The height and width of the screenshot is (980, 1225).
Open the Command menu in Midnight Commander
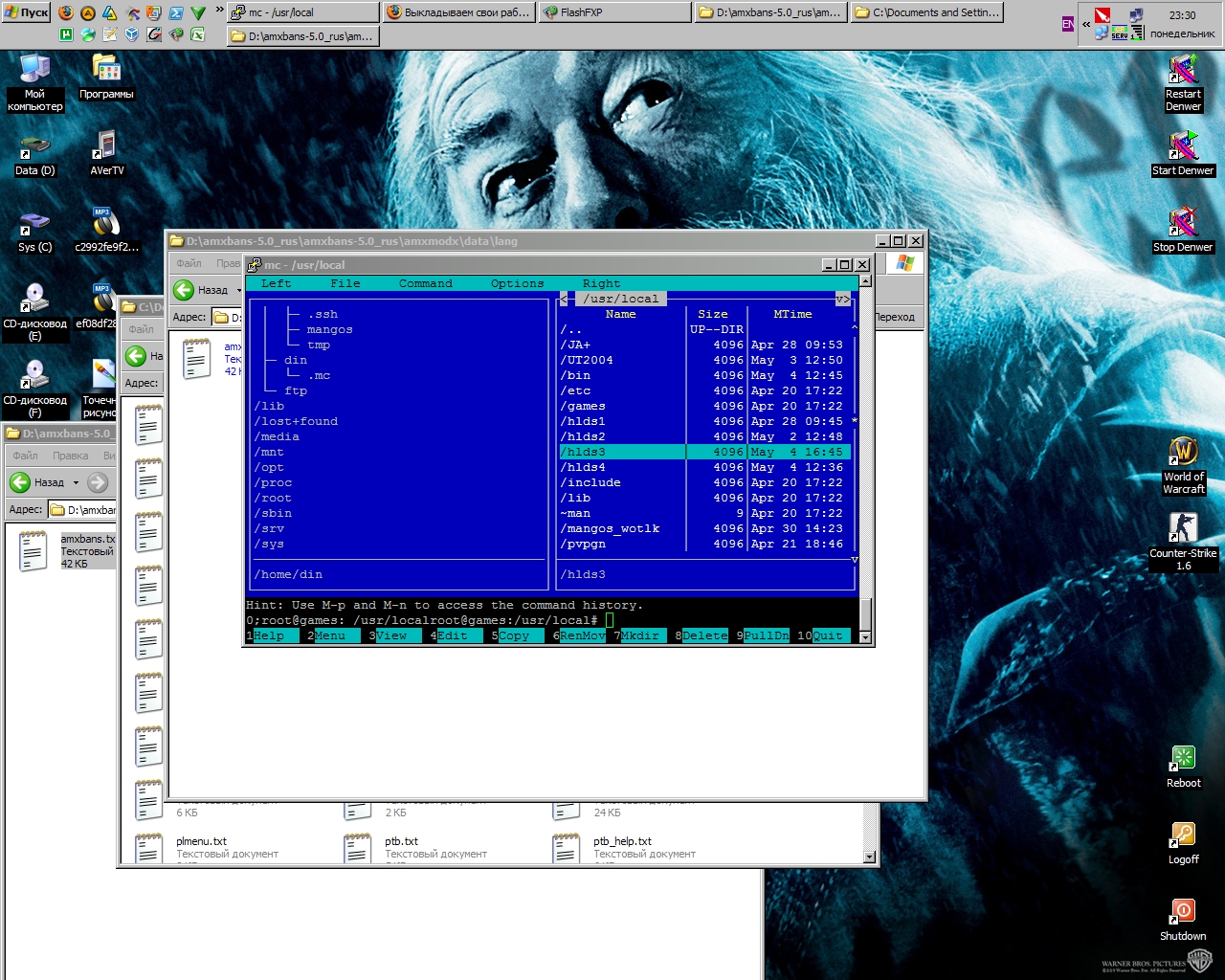426,283
